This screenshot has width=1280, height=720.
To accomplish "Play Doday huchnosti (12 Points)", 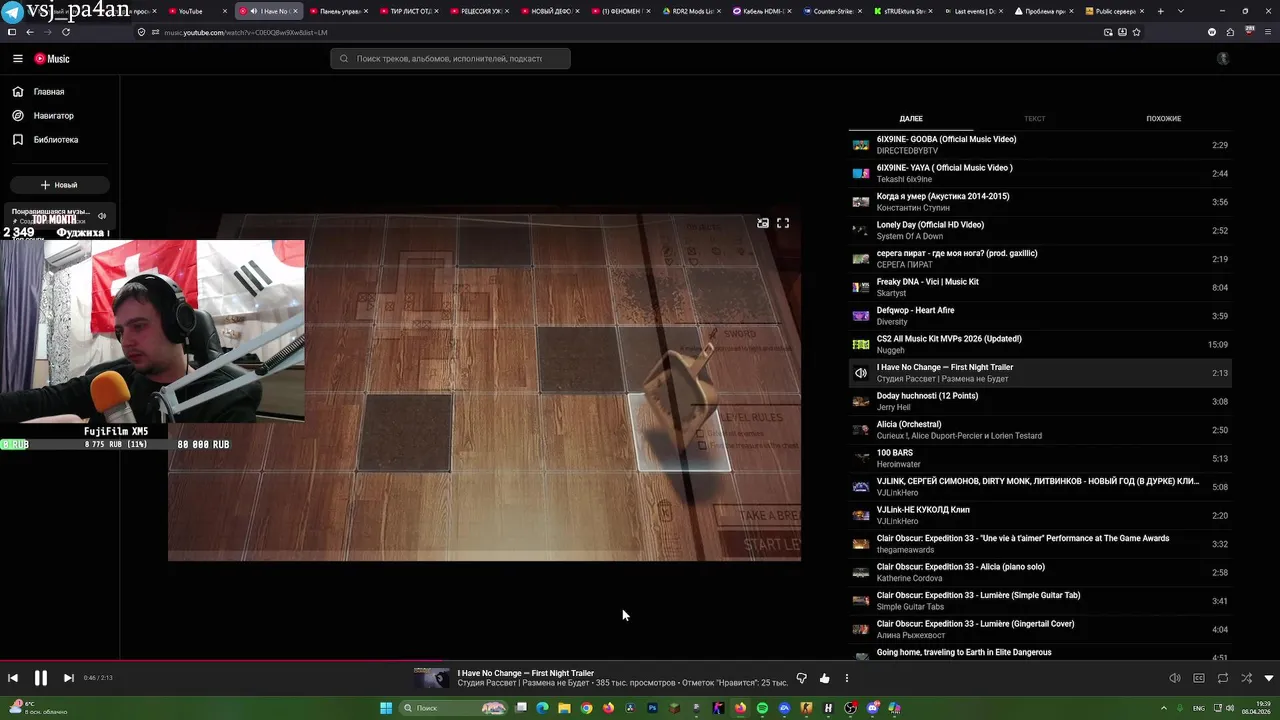I will coord(1040,401).
